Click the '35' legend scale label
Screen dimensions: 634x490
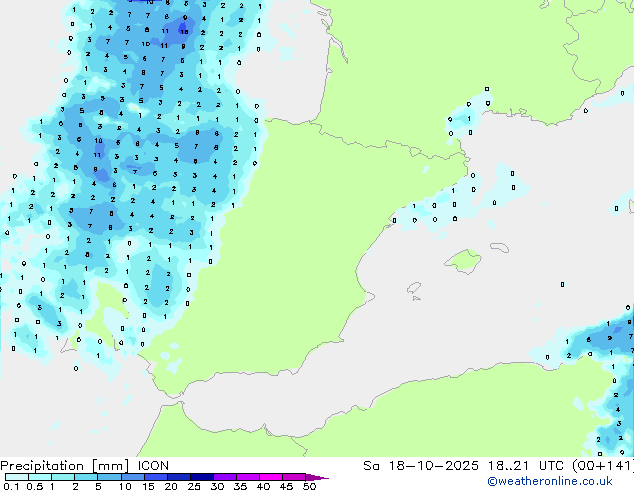pos(240,486)
